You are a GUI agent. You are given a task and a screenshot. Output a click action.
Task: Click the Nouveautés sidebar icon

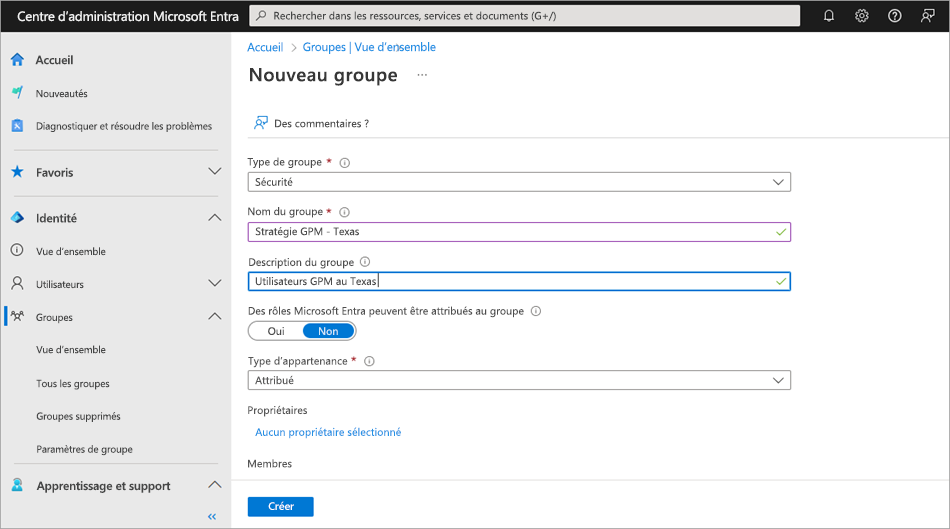[x=18, y=93]
